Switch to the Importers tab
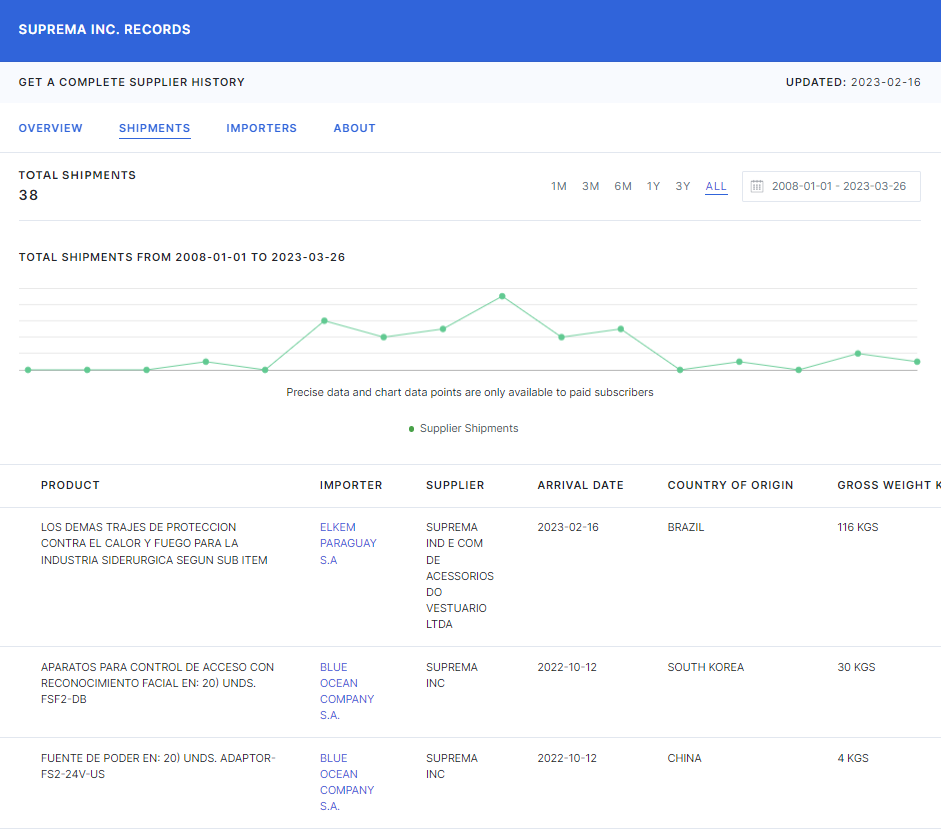This screenshot has height=830, width=941. coord(261,128)
